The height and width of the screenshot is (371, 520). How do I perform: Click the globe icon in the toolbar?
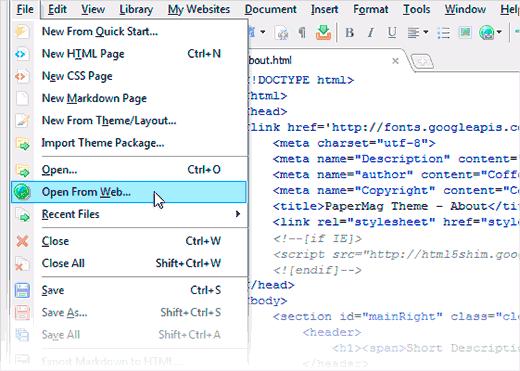point(486,32)
